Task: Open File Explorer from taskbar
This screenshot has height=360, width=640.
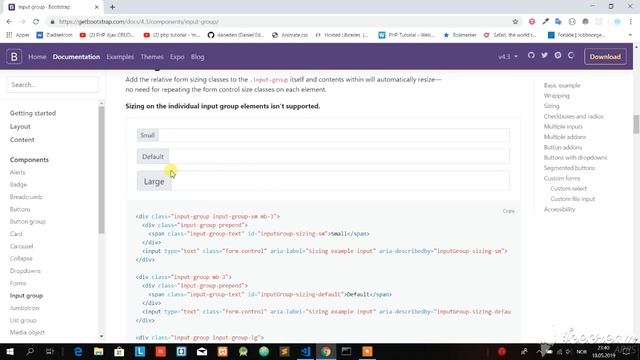Action: click(x=98, y=351)
